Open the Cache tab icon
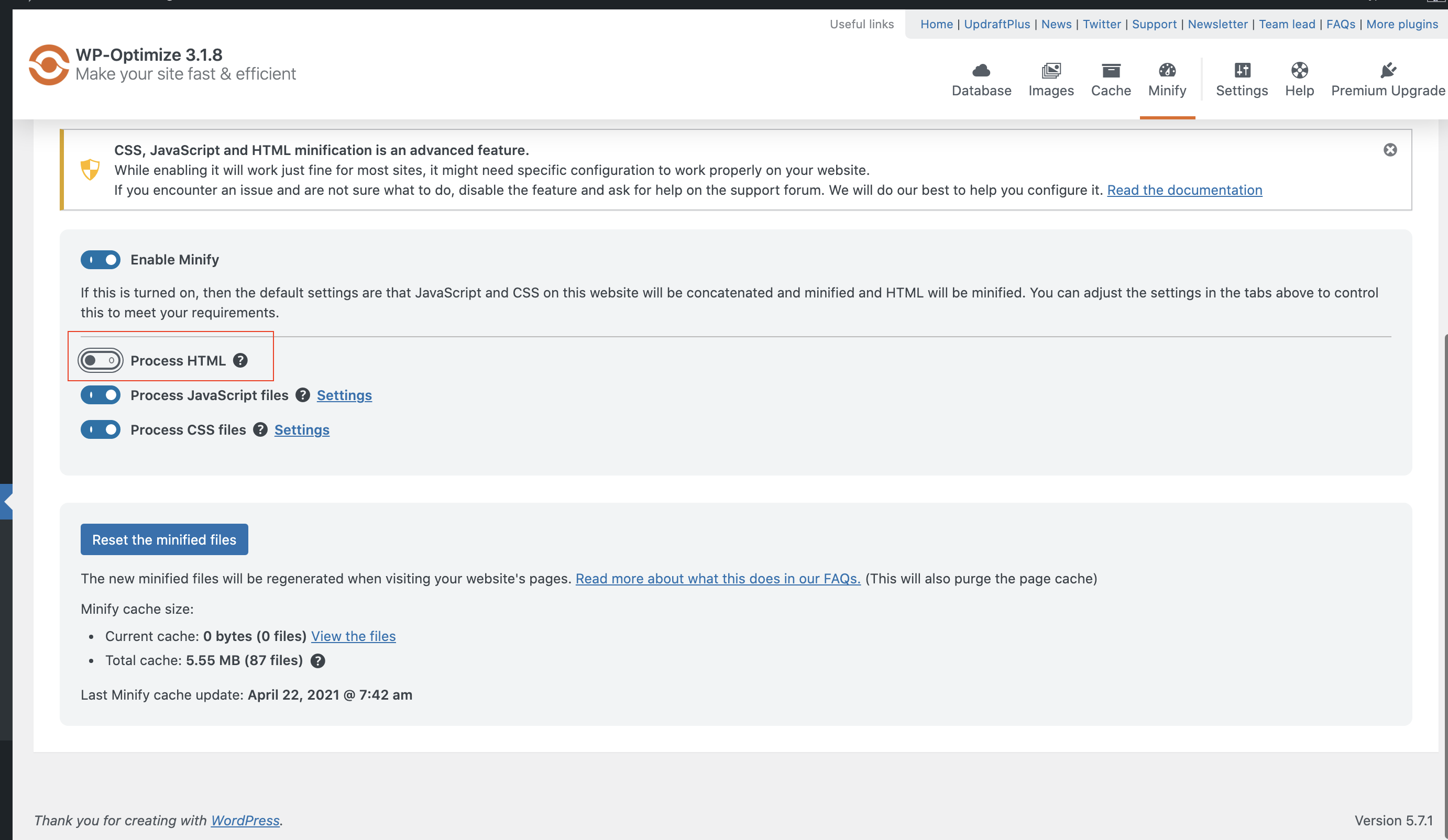This screenshot has height=840, width=1448. tap(1110, 71)
